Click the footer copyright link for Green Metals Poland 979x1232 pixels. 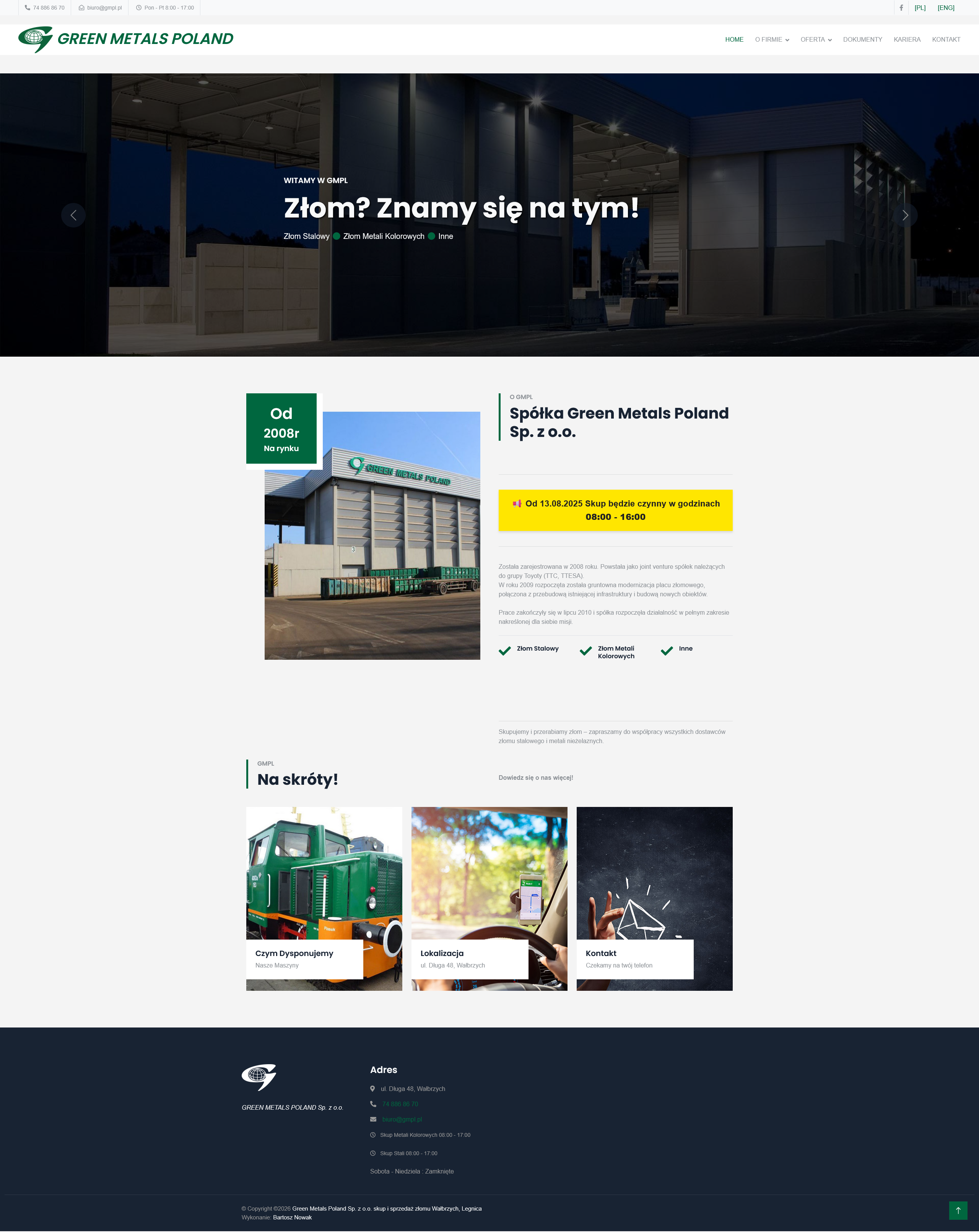coord(387,1209)
